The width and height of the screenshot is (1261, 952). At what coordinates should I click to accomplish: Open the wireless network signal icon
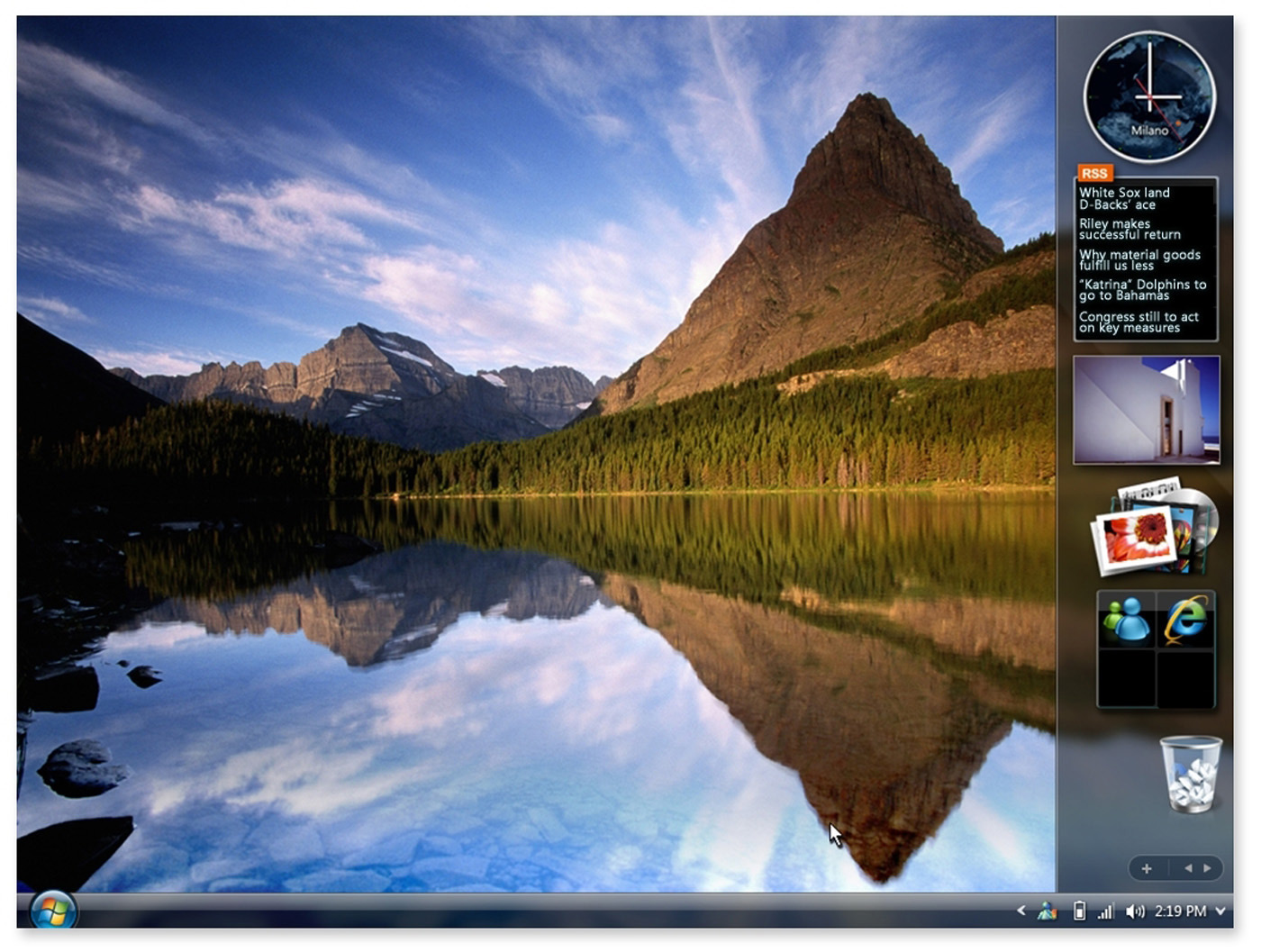pos(1105,911)
